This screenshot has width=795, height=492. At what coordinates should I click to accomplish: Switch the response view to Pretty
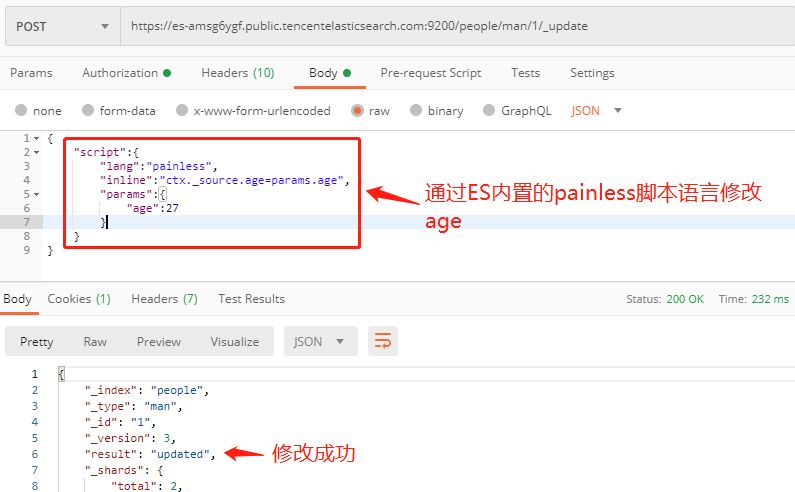(x=37, y=342)
